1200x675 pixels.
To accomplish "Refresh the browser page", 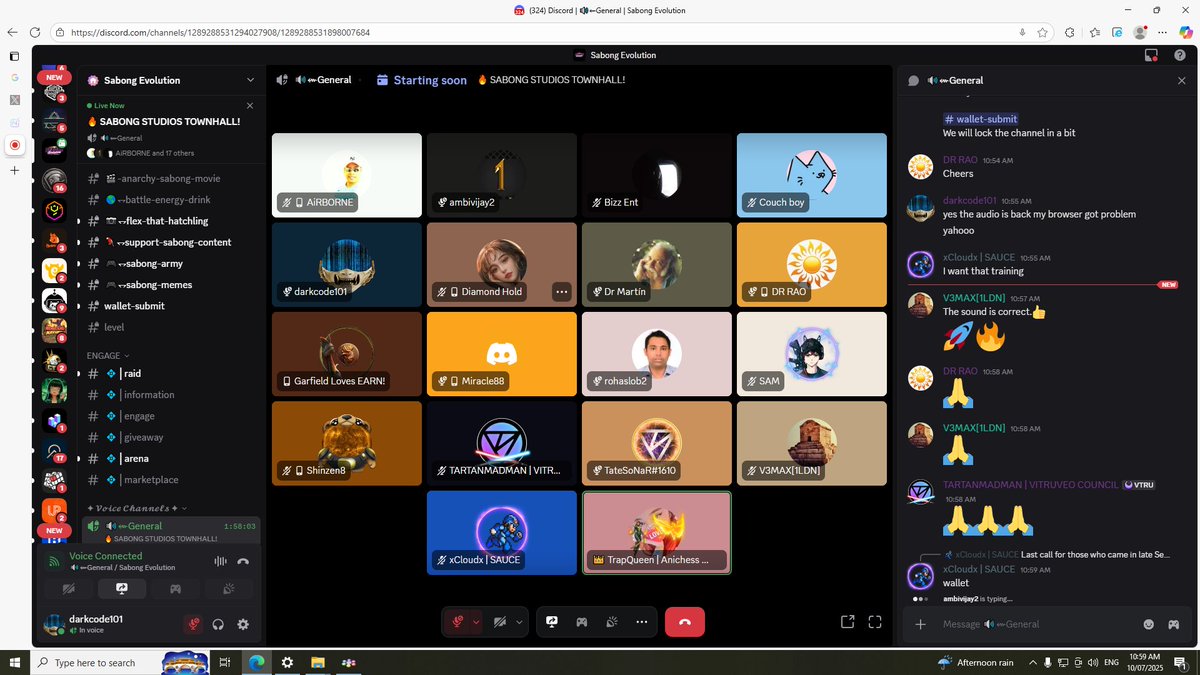I will click(x=33, y=32).
